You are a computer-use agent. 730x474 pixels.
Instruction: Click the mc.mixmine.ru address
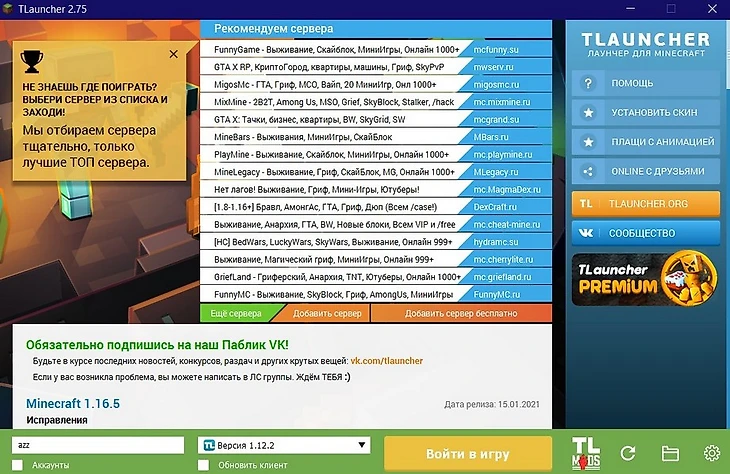(x=502, y=102)
